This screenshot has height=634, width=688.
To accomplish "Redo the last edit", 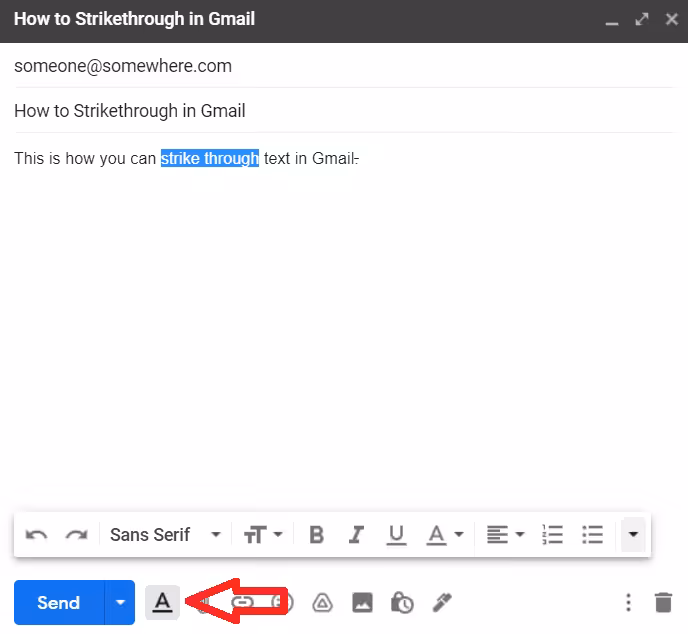I will [76, 534].
